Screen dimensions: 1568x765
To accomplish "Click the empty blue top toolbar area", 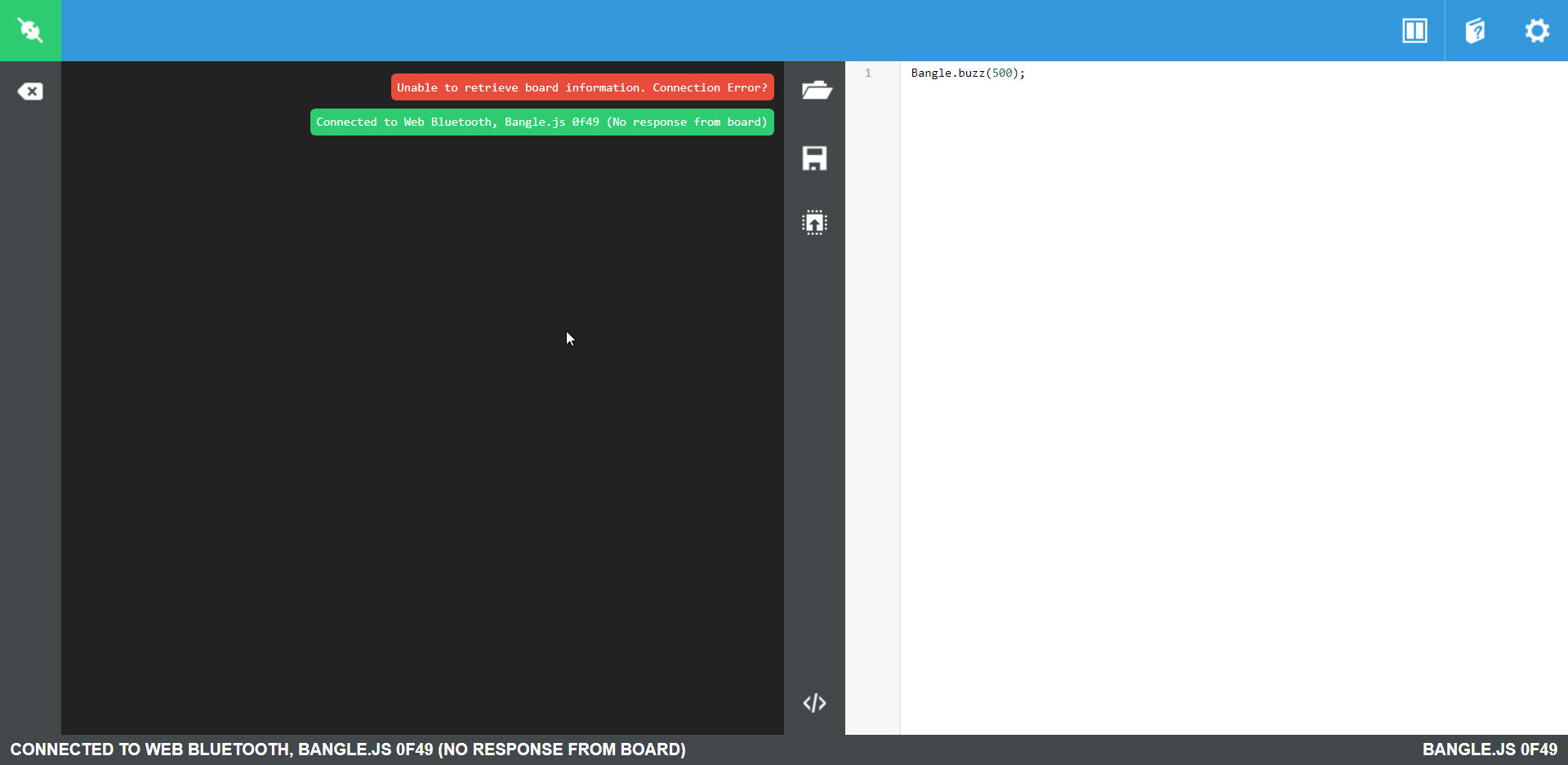I will tap(735, 30).
